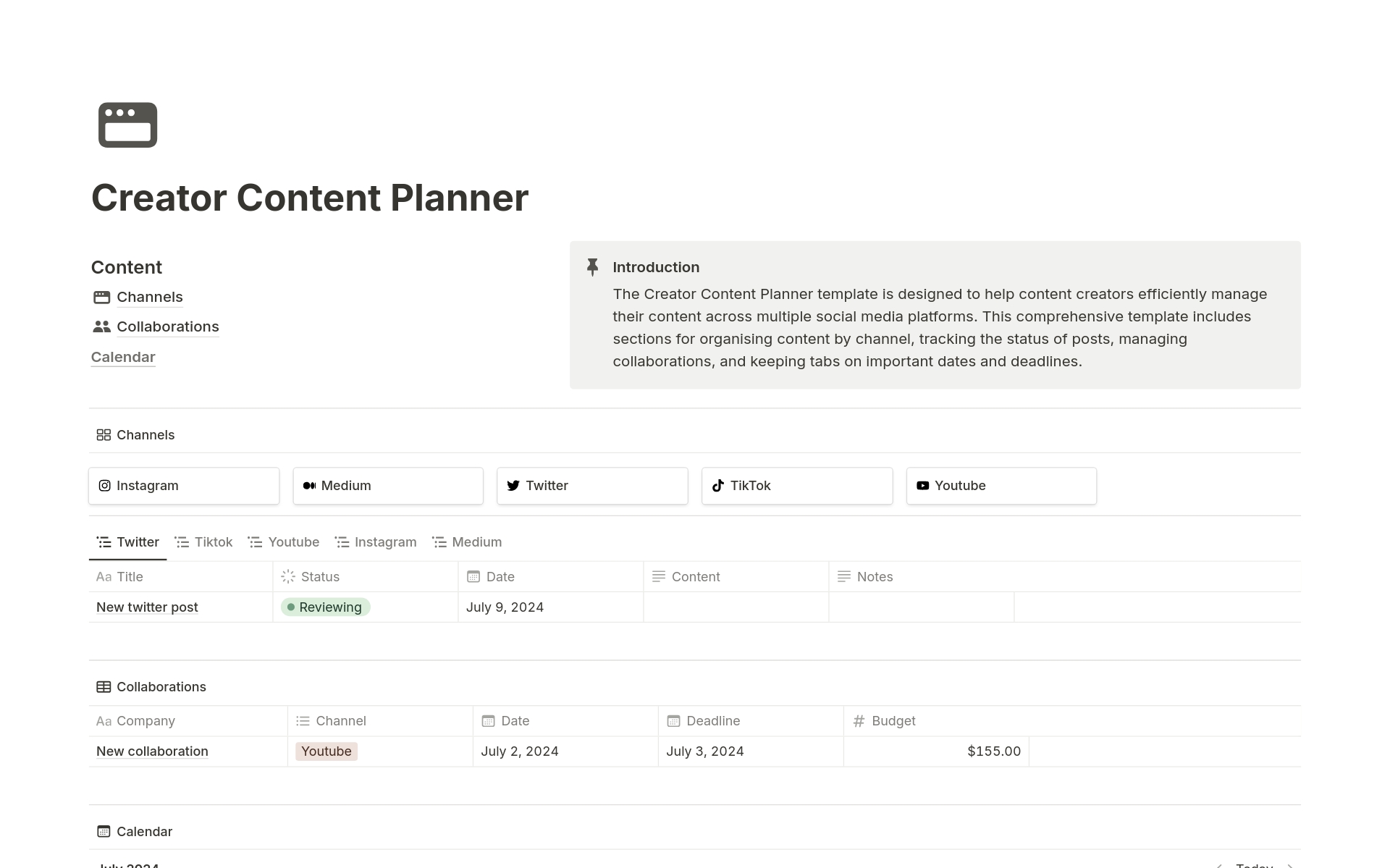The image size is (1390, 868).
Task: Open the Calendar link under Content
Action: pyautogui.click(x=123, y=357)
